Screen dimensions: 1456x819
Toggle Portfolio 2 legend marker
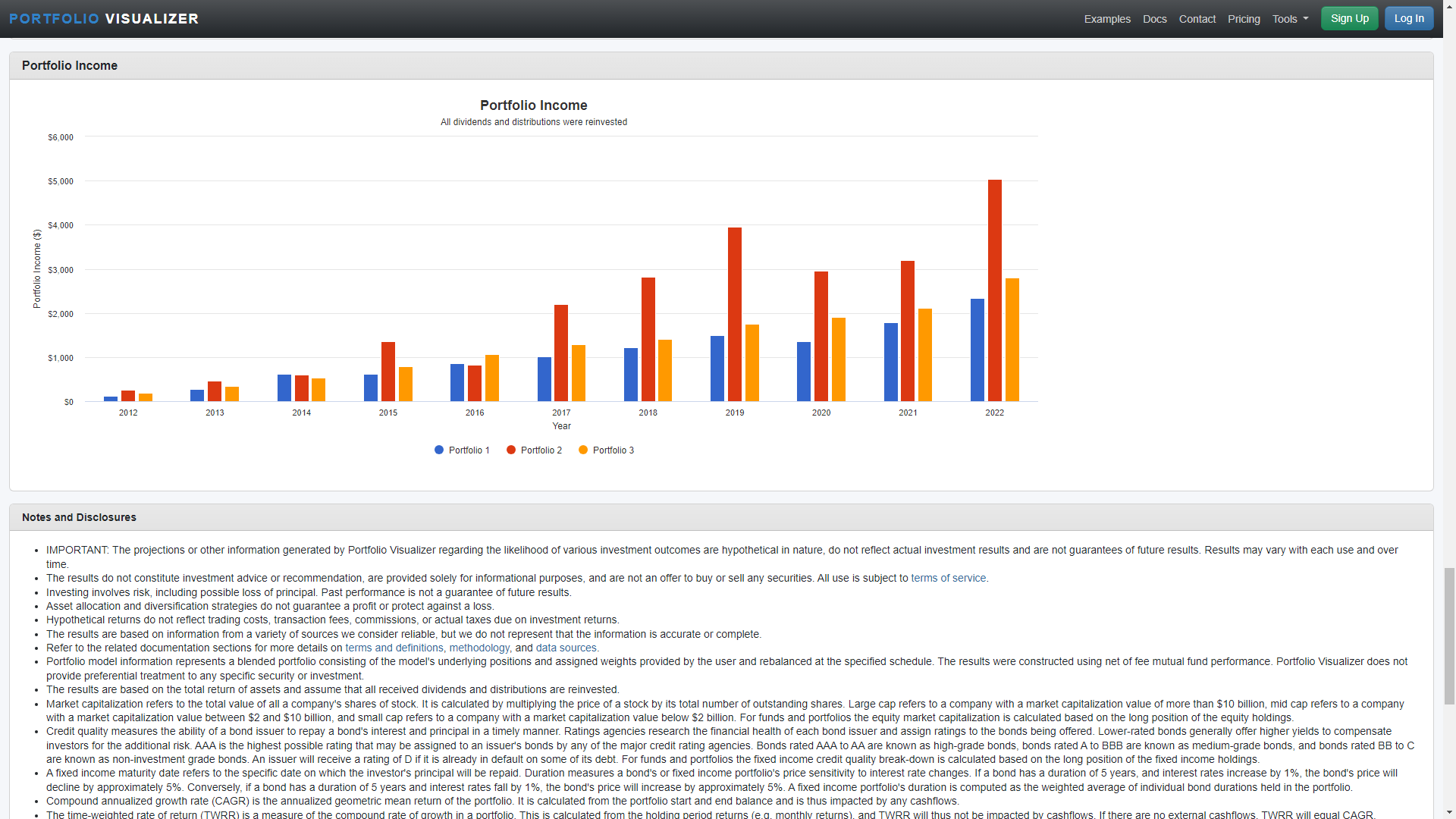pyautogui.click(x=511, y=450)
